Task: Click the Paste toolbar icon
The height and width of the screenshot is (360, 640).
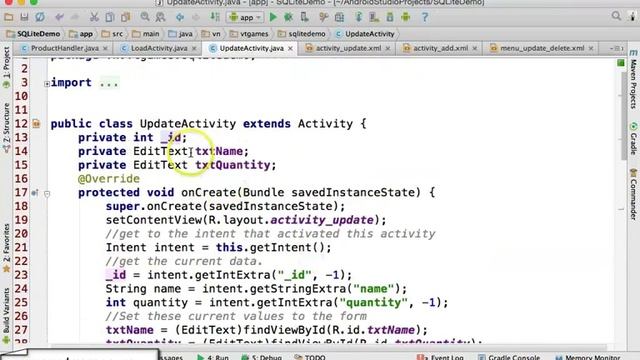Action: [x=126, y=17]
